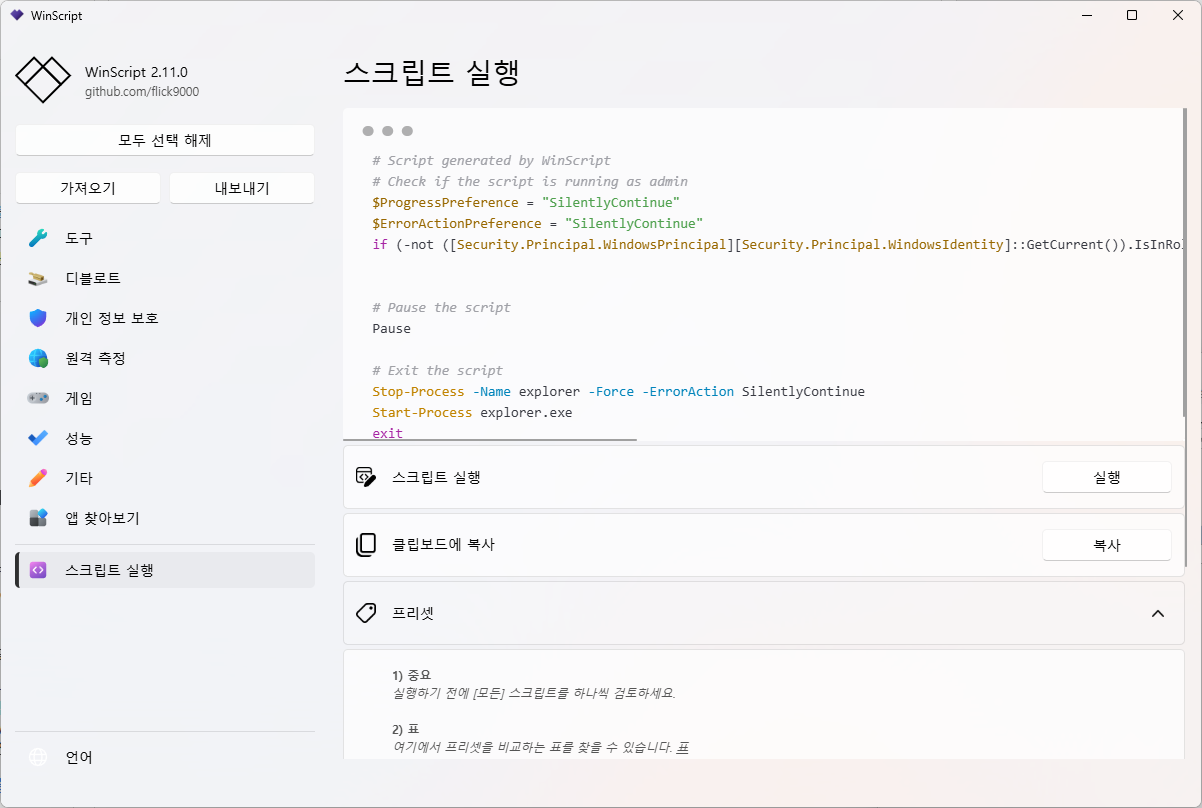Click the horizontal scrollbar under script code
This screenshot has height=808, width=1202.
click(490, 439)
